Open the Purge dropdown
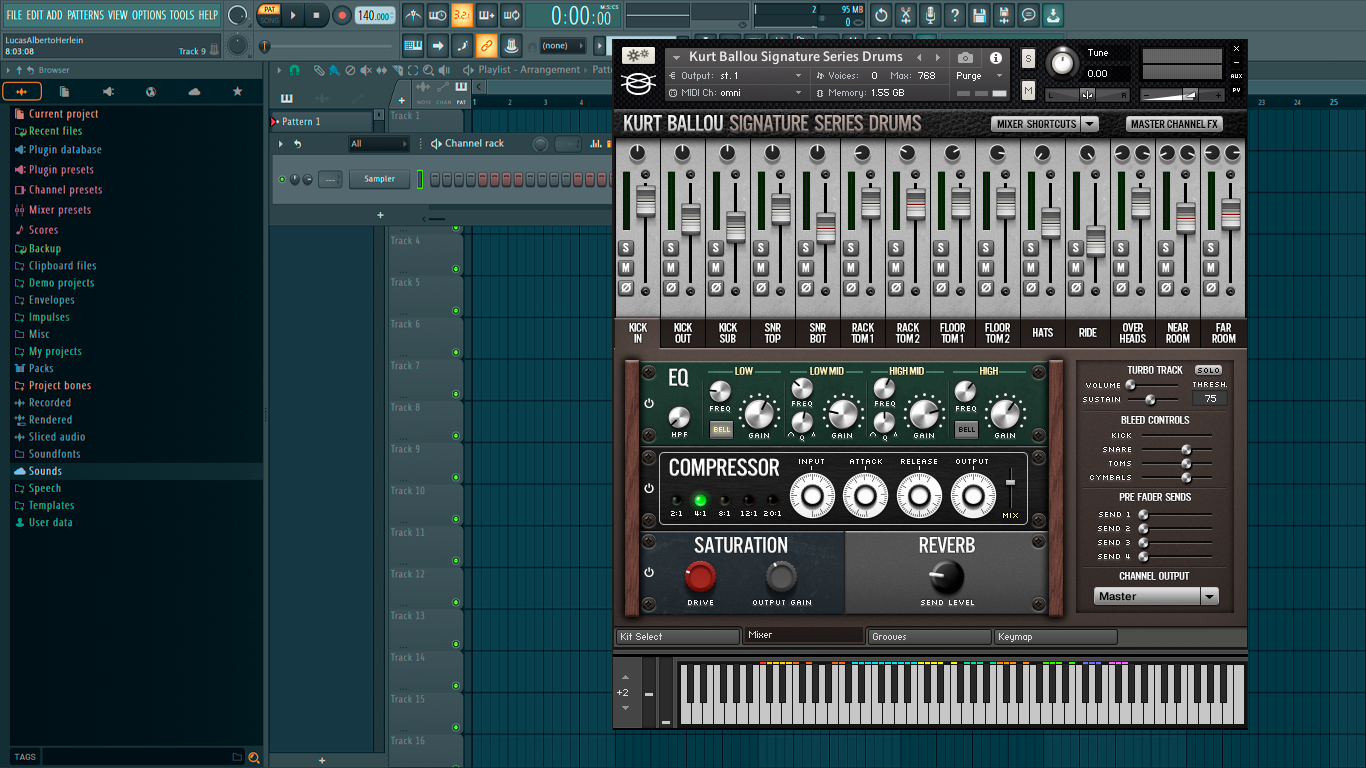The image size is (1366, 768). point(980,76)
